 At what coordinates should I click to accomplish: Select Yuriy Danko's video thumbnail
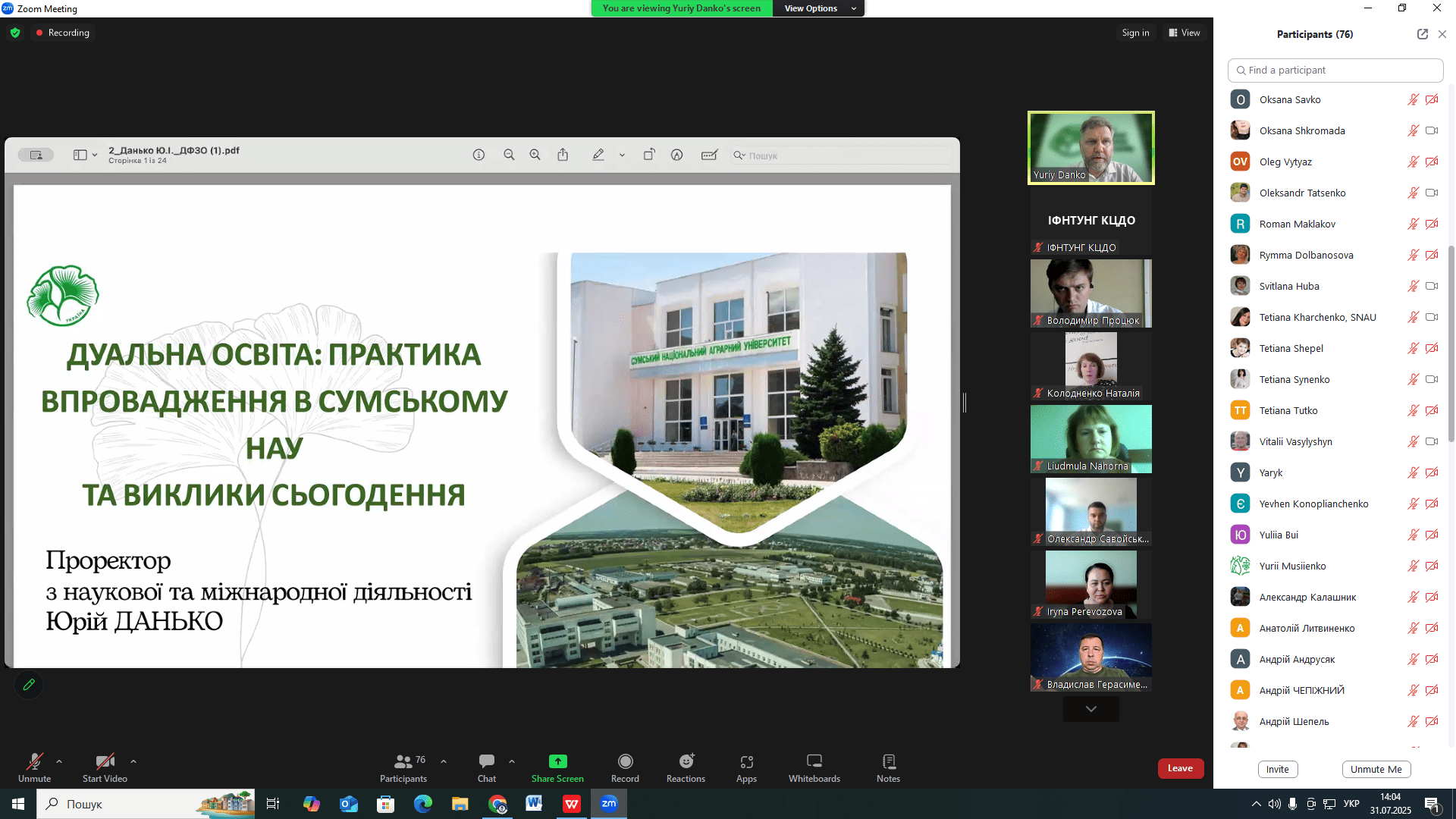tap(1090, 148)
